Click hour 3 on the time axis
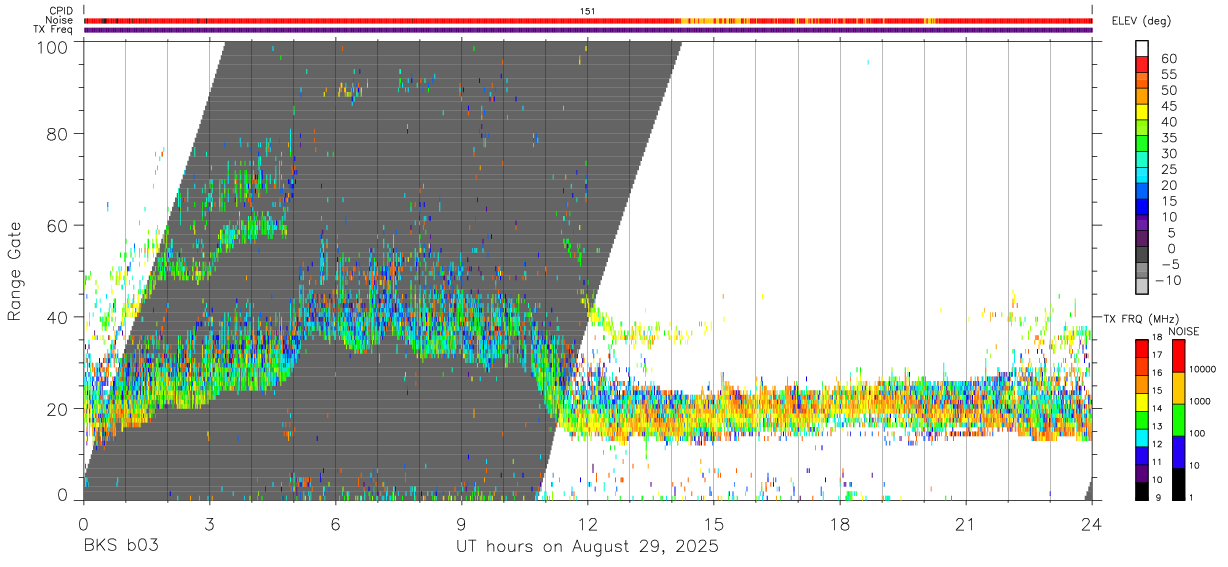 point(209,524)
